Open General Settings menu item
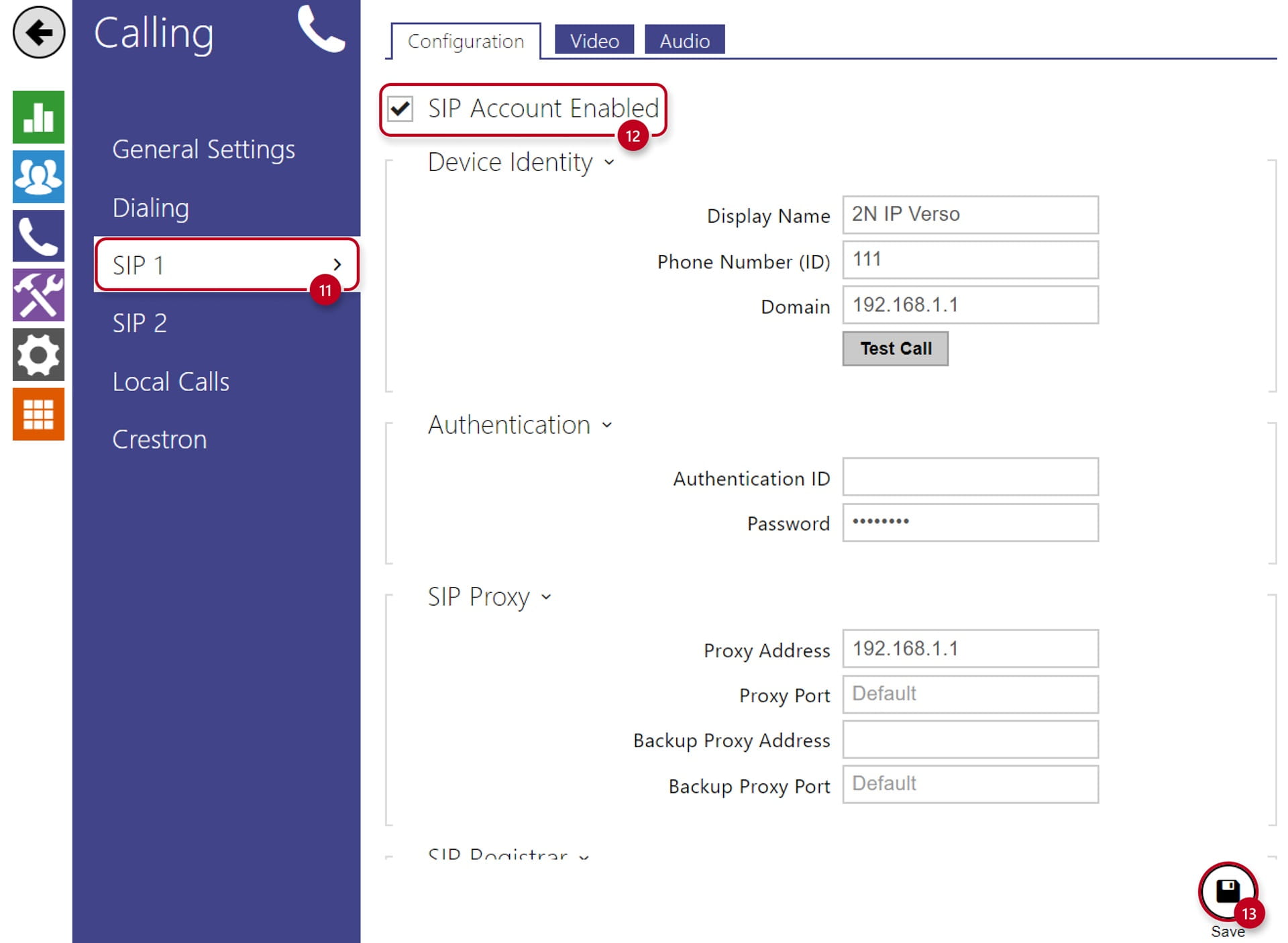Viewport: 1288px width, 943px height. click(x=203, y=150)
